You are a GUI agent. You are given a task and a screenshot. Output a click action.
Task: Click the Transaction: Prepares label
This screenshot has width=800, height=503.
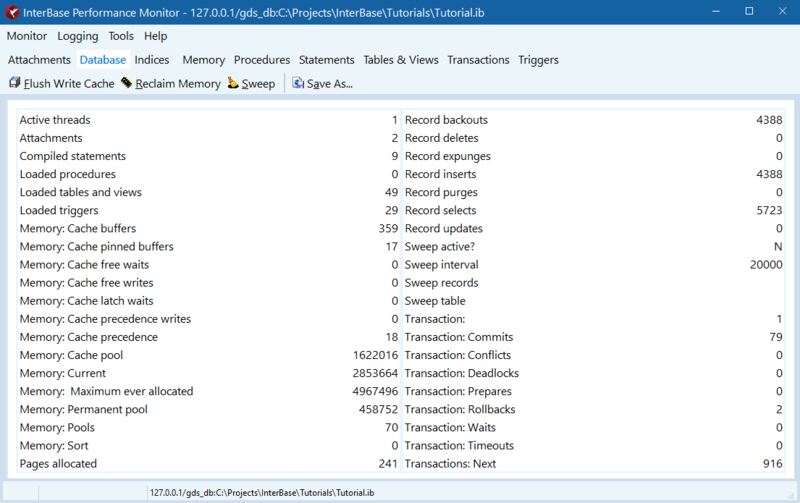458,391
